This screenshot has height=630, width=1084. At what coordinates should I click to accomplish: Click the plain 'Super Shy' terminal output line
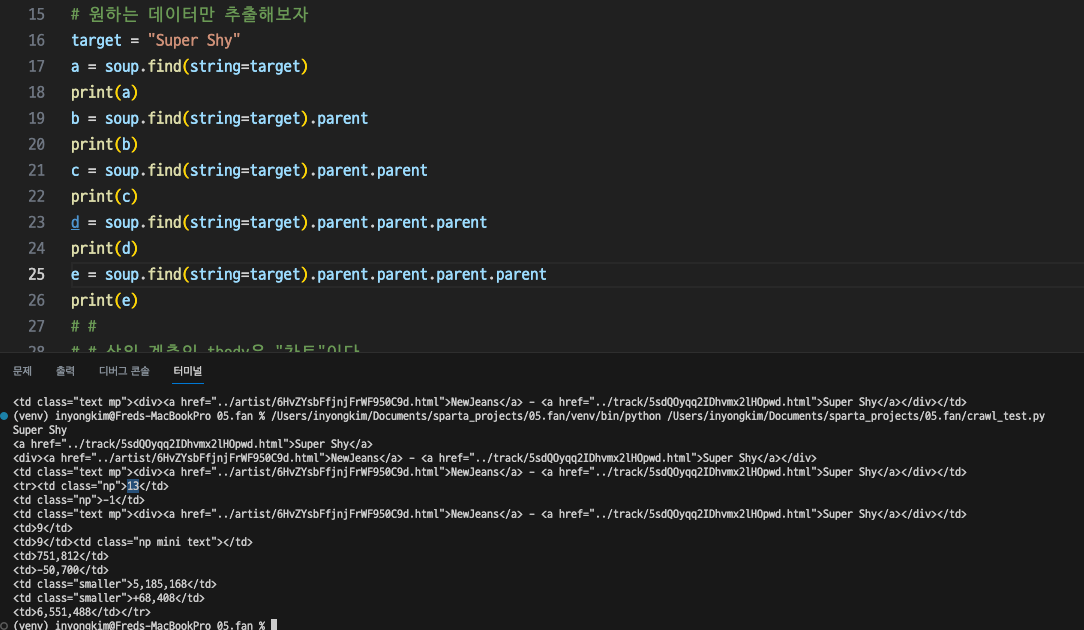point(39,430)
